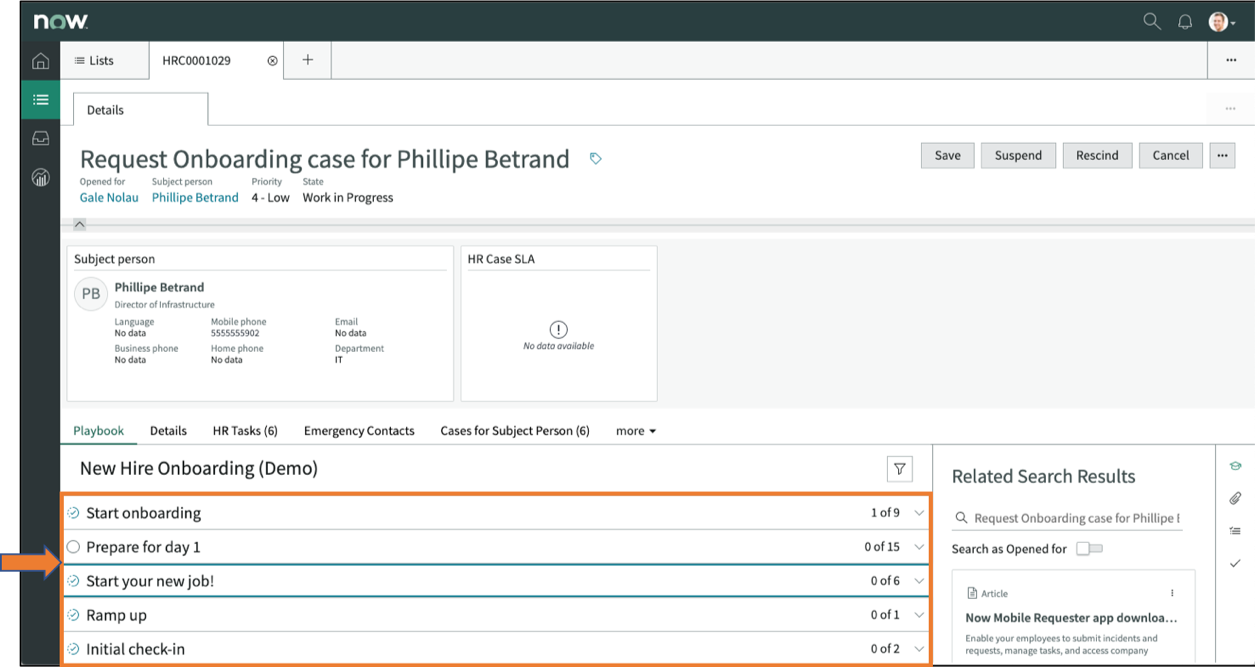Open Cases for Subject Person (6) tab
This screenshot has height=667, width=1255.
tap(515, 431)
